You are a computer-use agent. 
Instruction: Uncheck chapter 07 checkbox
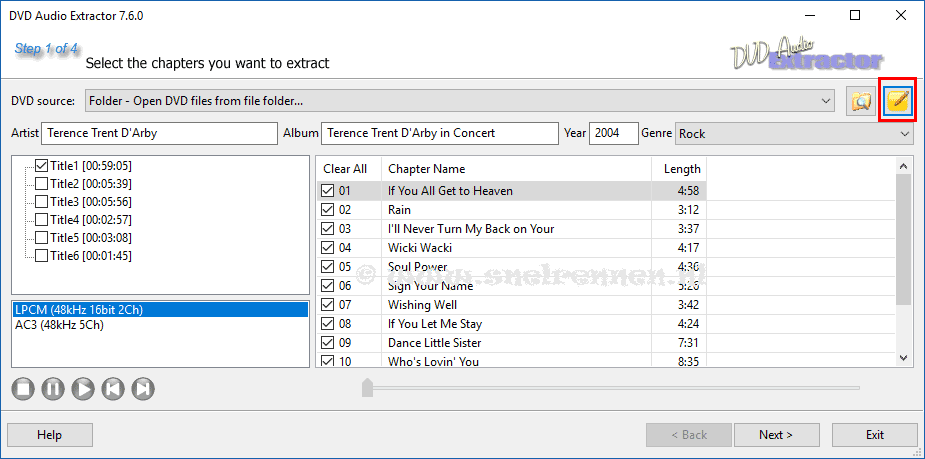[x=327, y=305]
